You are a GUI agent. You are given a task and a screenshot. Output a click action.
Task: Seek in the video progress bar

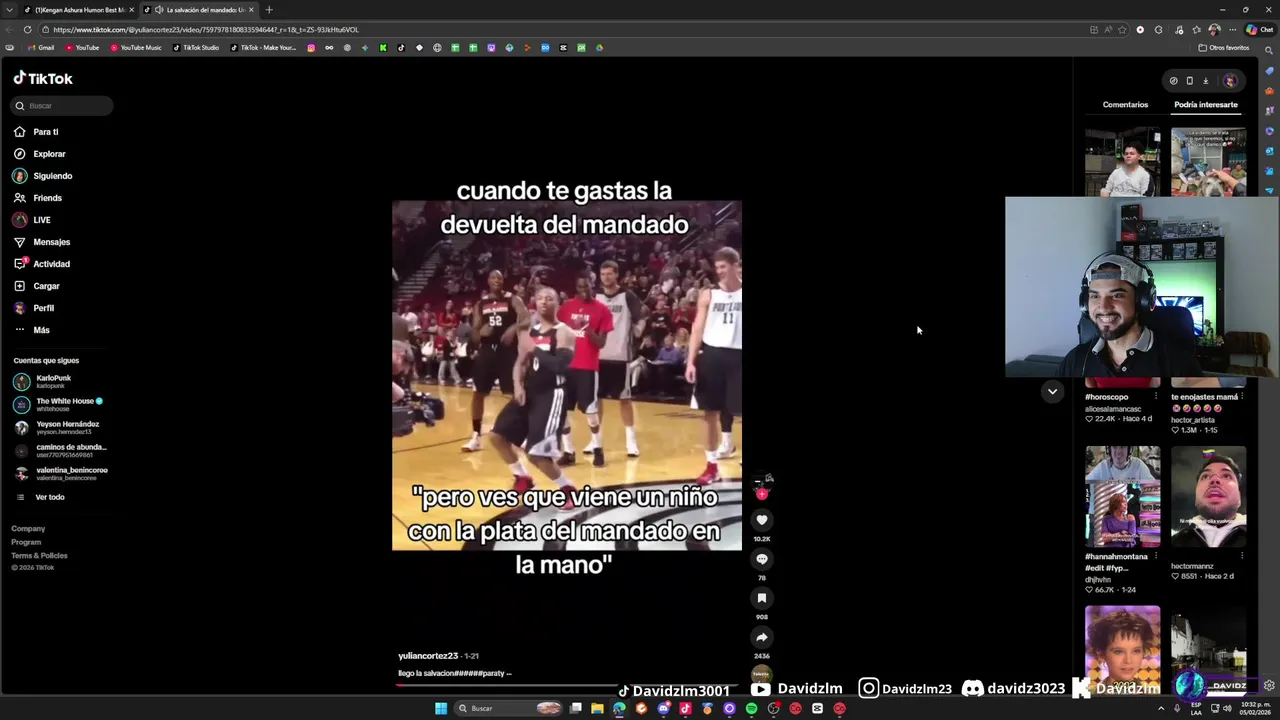click(x=567, y=684)
